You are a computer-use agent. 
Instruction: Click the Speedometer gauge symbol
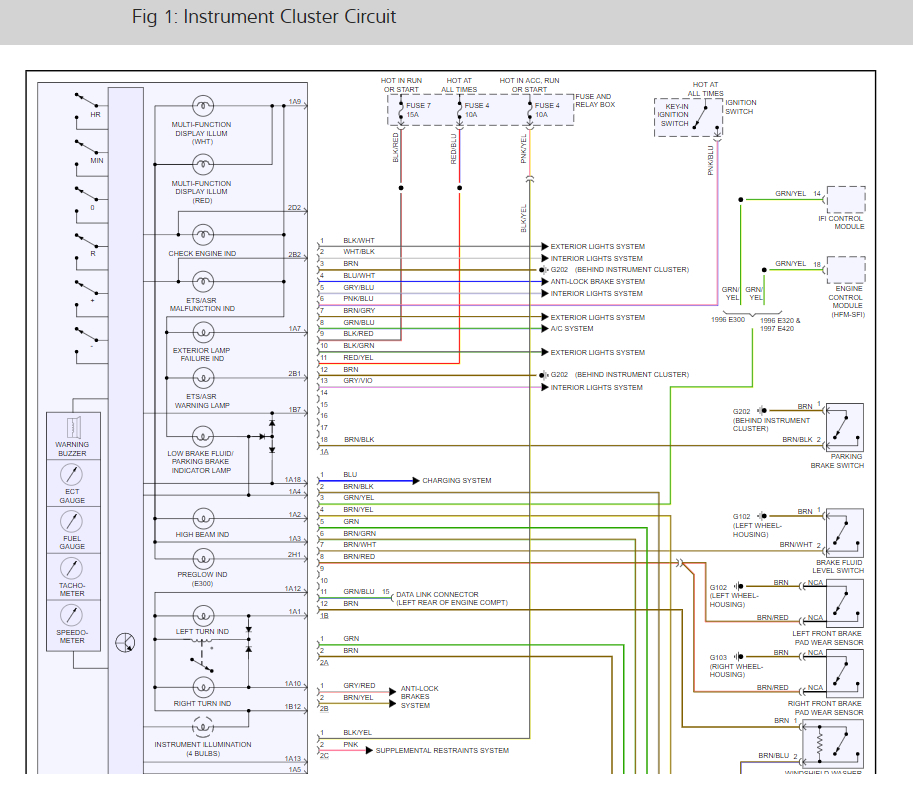pyautogui.click(x=72, y=615)
